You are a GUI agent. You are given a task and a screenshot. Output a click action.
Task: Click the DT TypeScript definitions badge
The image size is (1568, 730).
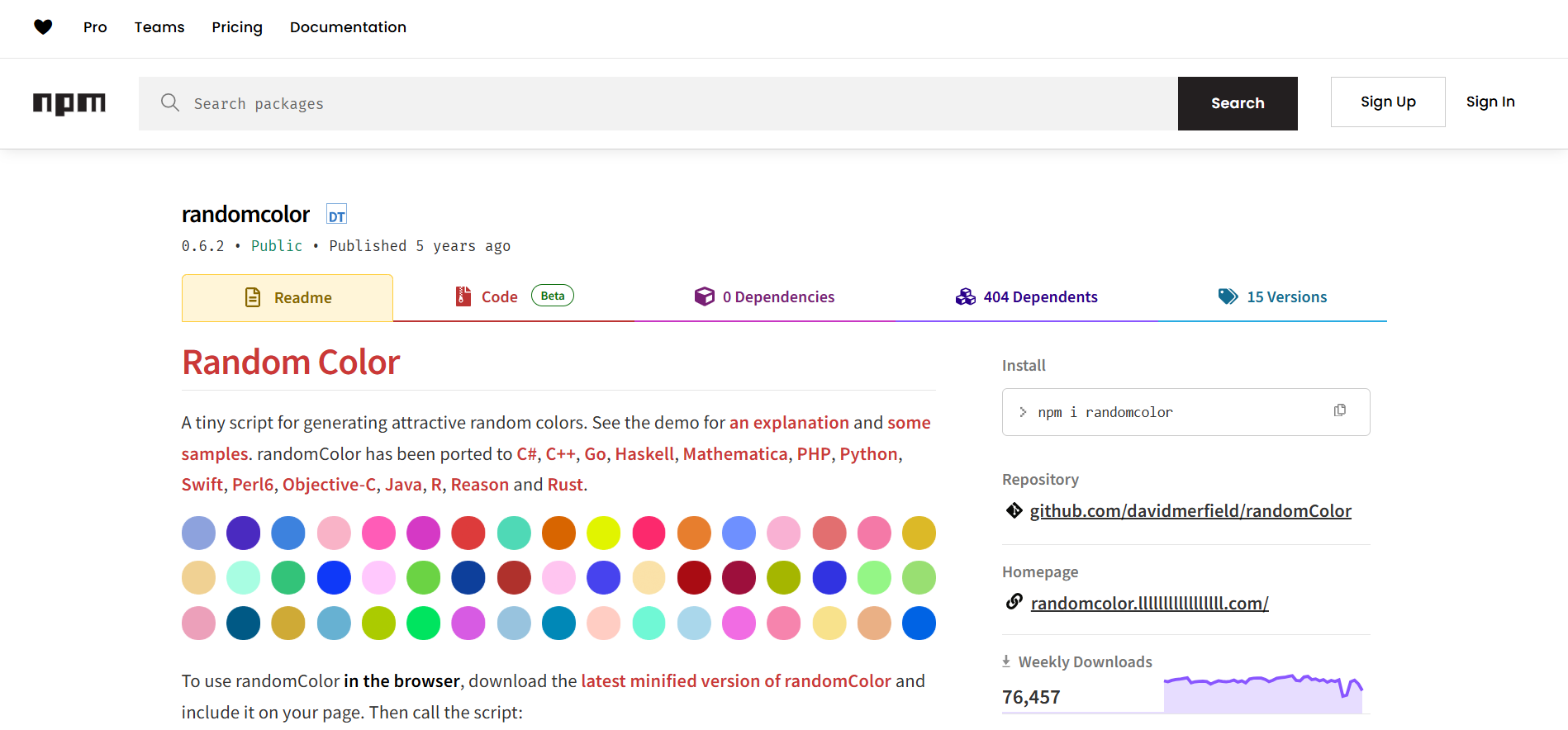pyautogui.click(x=337, y=215)
